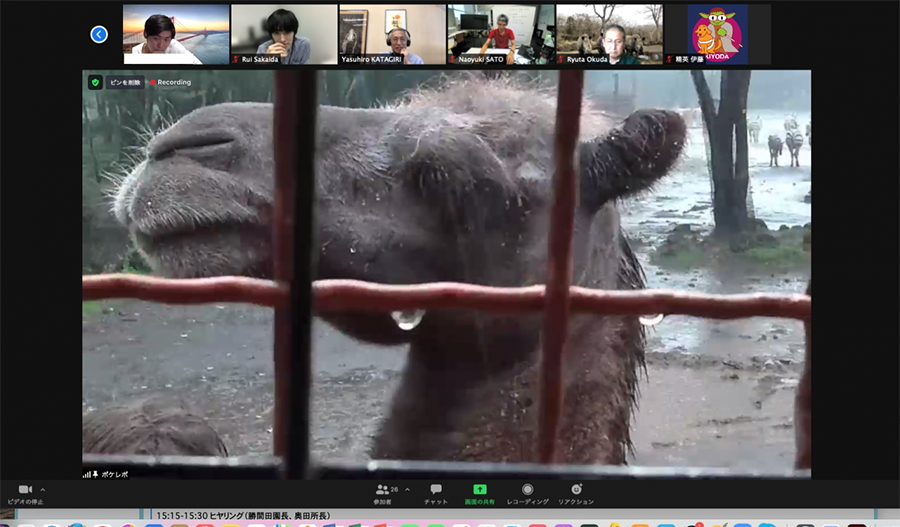Screen dimensions: 900x527
Task: Select Yasuhiro KATAGIRI's video thumbnail
Action: 392,34
